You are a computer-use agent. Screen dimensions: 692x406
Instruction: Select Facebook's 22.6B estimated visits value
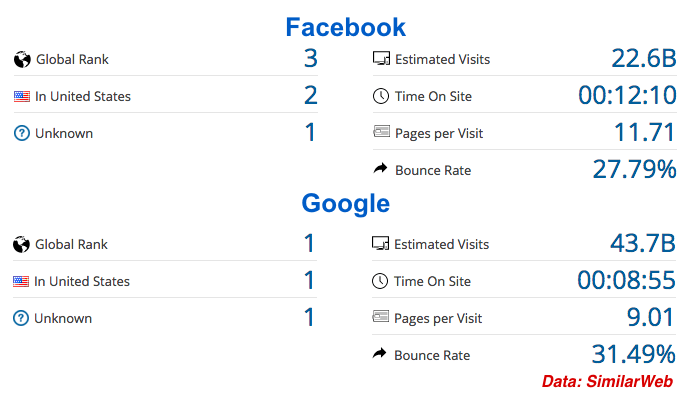pos(644,59)
